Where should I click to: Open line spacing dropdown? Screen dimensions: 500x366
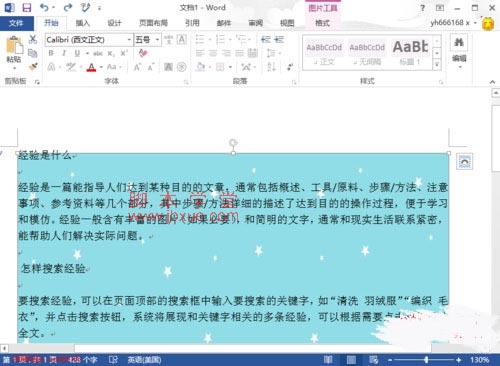(x=273, y=53)
